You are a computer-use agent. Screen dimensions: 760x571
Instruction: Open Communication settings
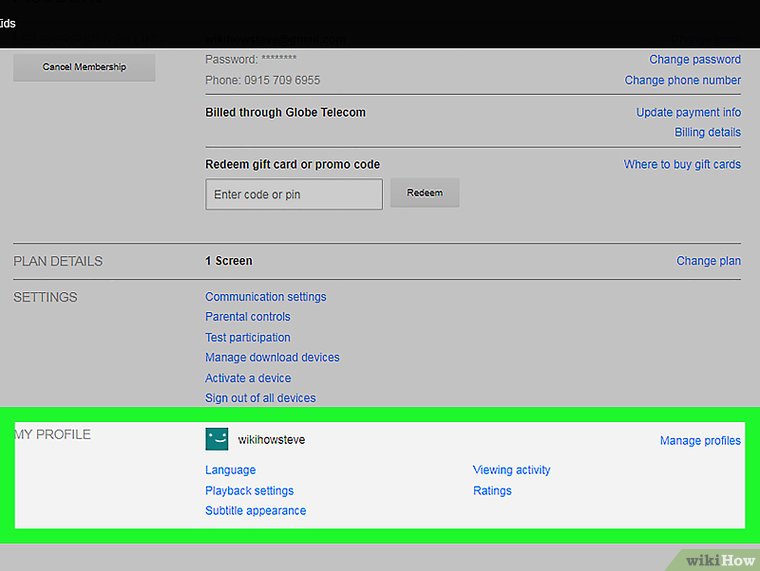[x=265, y=297]
